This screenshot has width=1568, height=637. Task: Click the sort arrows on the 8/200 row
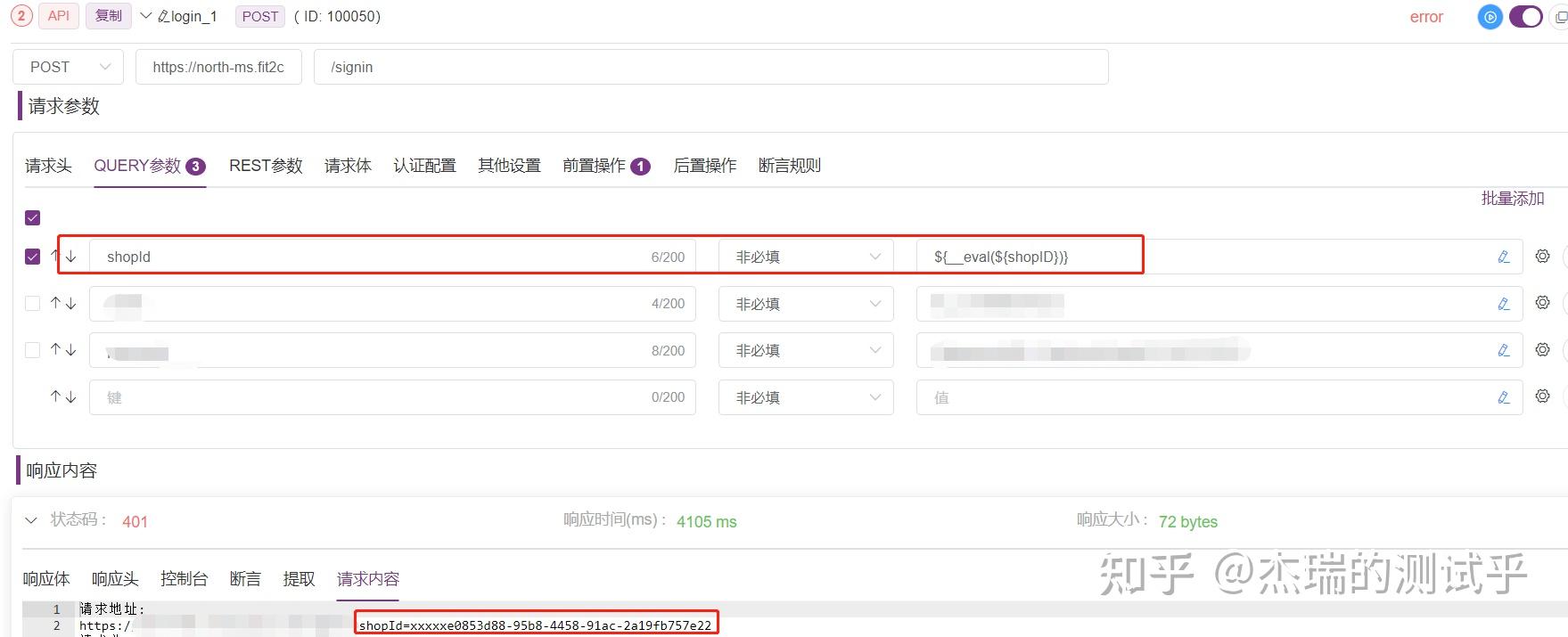point(63,350)
